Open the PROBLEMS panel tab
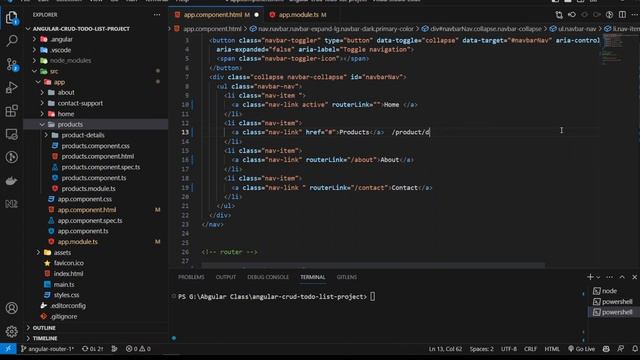 pyautogui.click(x=191, y=277)
